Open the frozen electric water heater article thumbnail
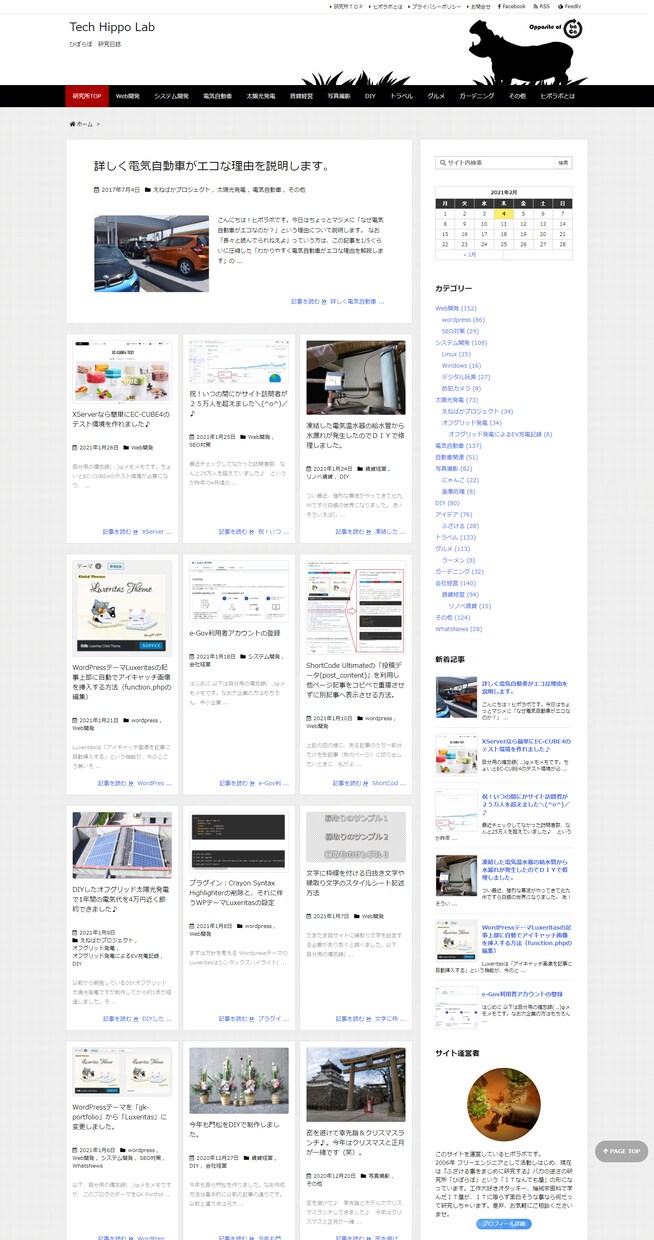Viewport: 654px width, 1240px height. [356, 377]
